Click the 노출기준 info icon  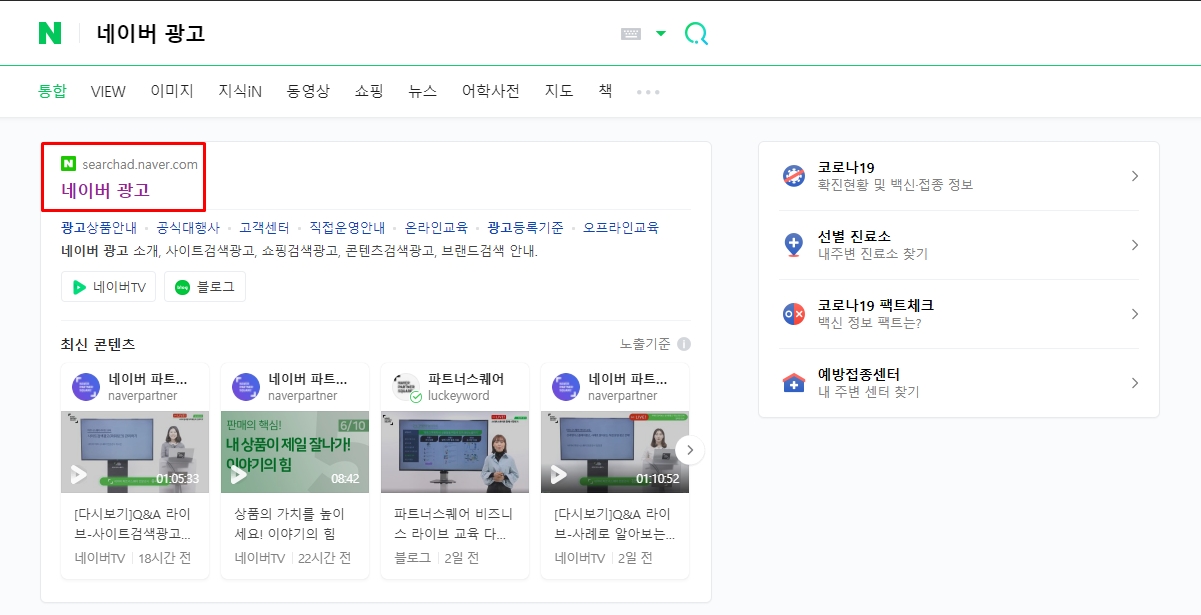(x=684, y=344)
